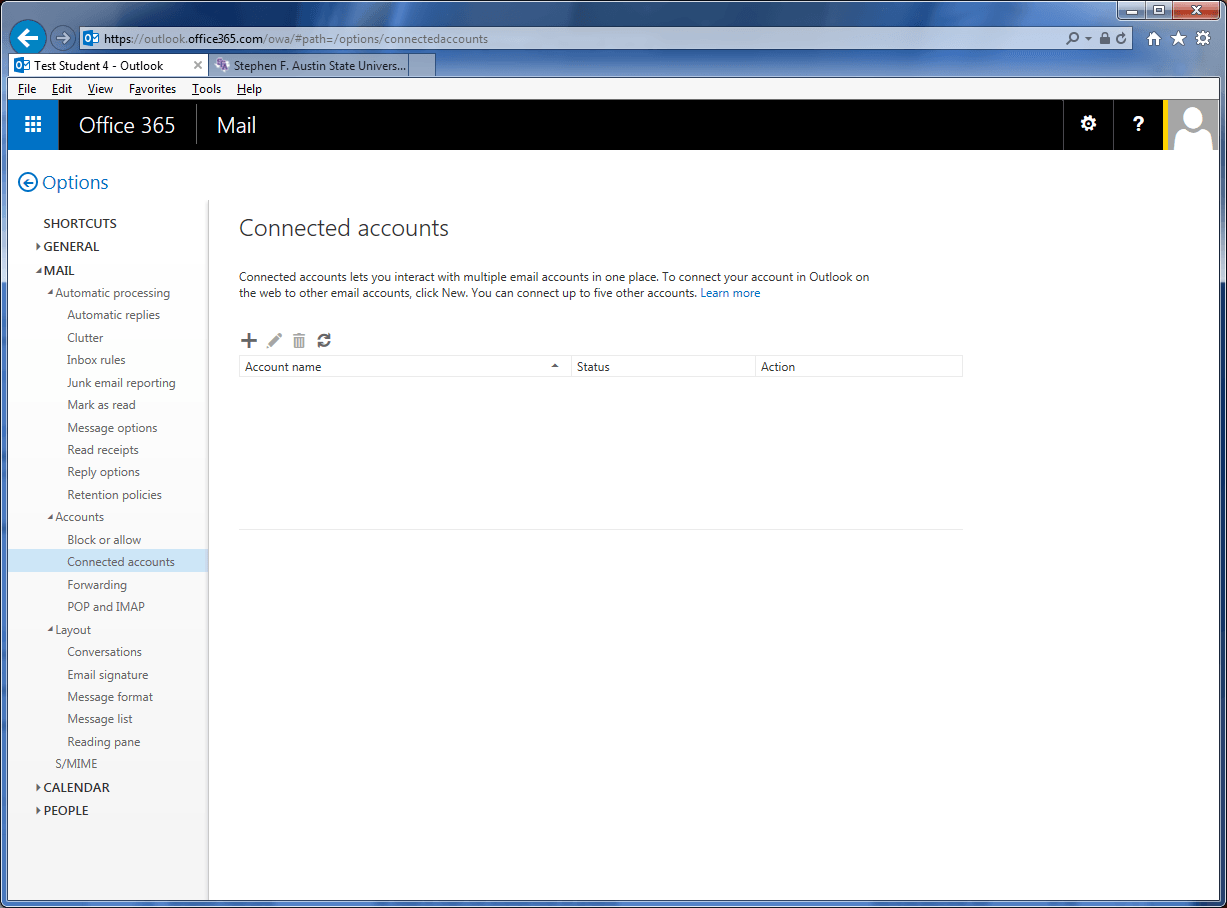Viewport: 1227px width, 908px height.
Task: Collapse the Automatic processing group
Action: pos(51,293)
